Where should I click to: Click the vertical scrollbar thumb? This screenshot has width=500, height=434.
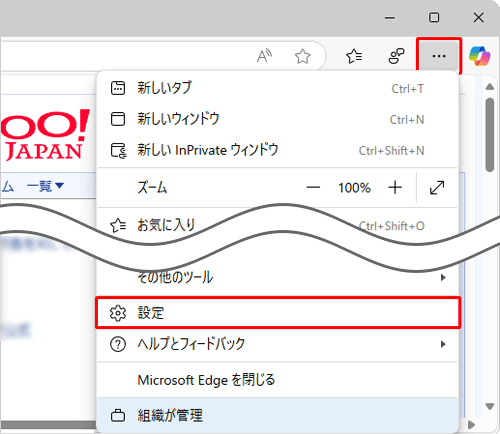[x=489, y=135]
